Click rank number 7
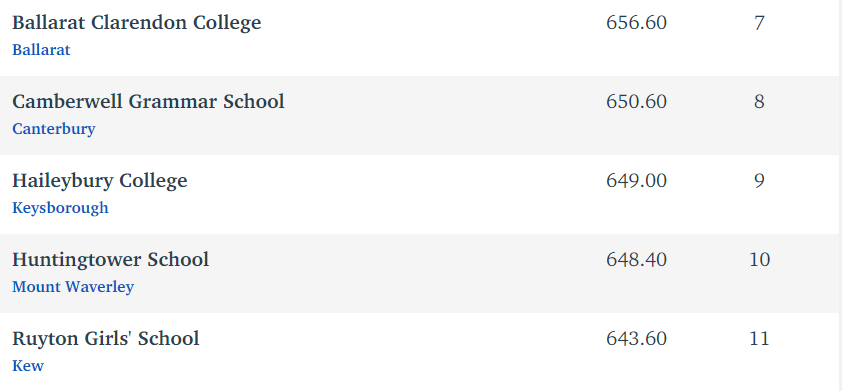 pyautogui.click(x=759, y=23)
